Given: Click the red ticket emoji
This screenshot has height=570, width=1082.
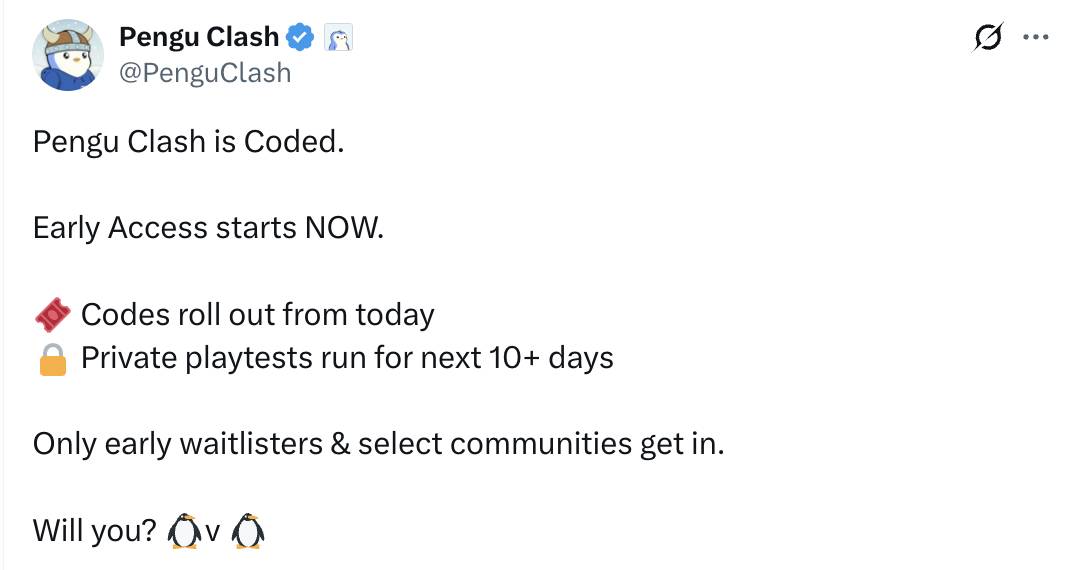Looking at the screenshot, I should 52,315.
